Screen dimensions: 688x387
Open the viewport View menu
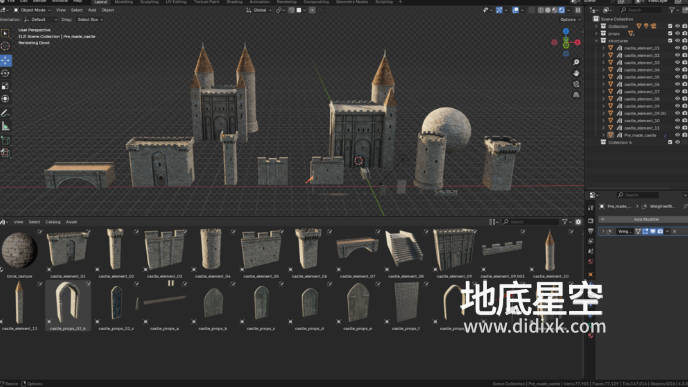click(61, 10)
